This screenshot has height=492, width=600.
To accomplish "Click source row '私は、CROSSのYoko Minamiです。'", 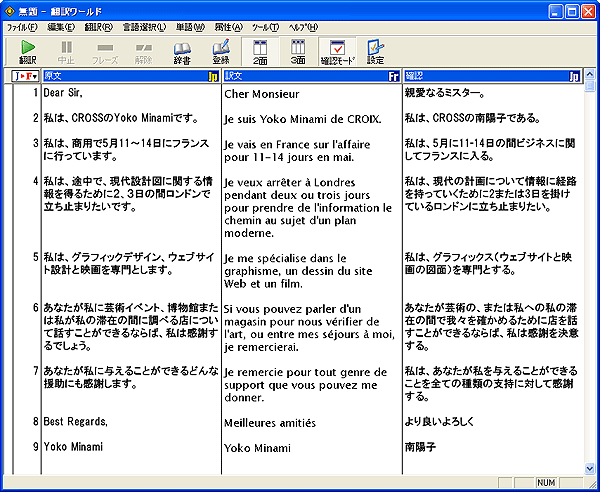I will click(x=121, y=118).
